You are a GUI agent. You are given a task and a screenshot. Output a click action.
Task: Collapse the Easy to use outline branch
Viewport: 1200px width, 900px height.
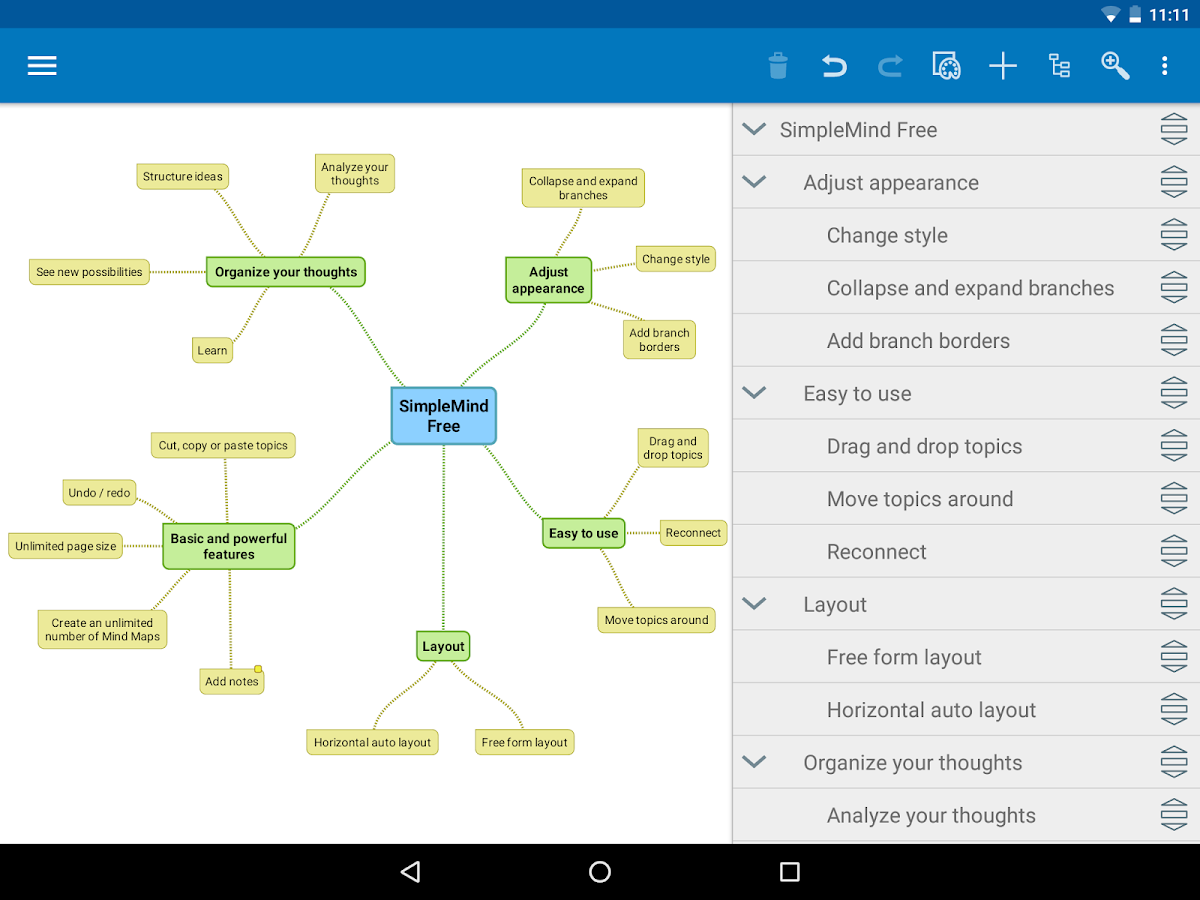[755, 394]
